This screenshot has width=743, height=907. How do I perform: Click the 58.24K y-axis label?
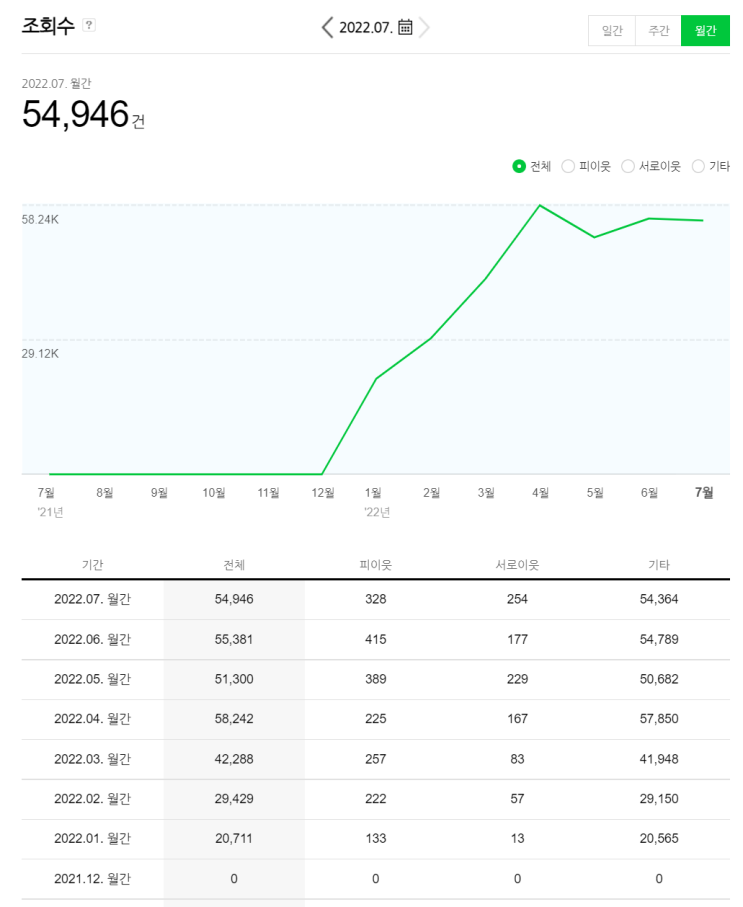pos(40,219)
